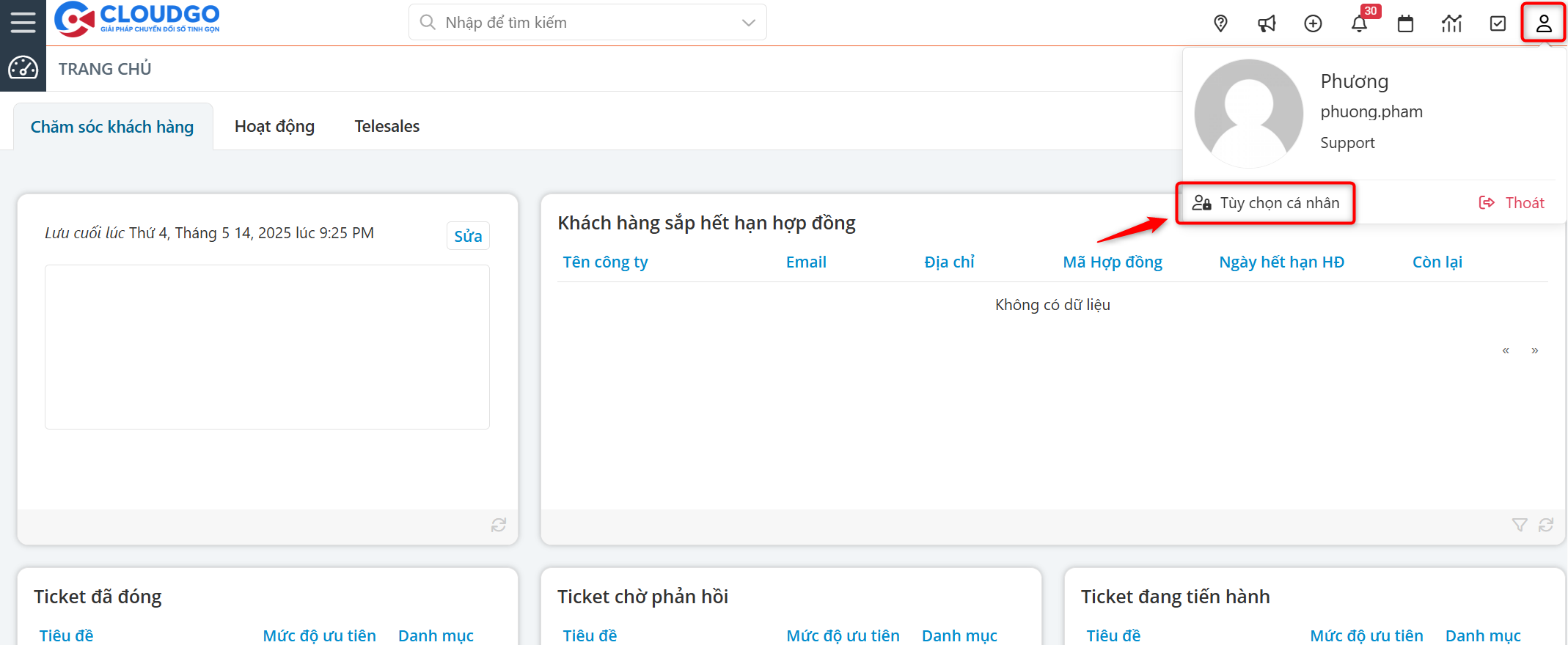Open the reports chart icon
The height and width of the screenshot is (645, 1568).
tap(1451, 23)
